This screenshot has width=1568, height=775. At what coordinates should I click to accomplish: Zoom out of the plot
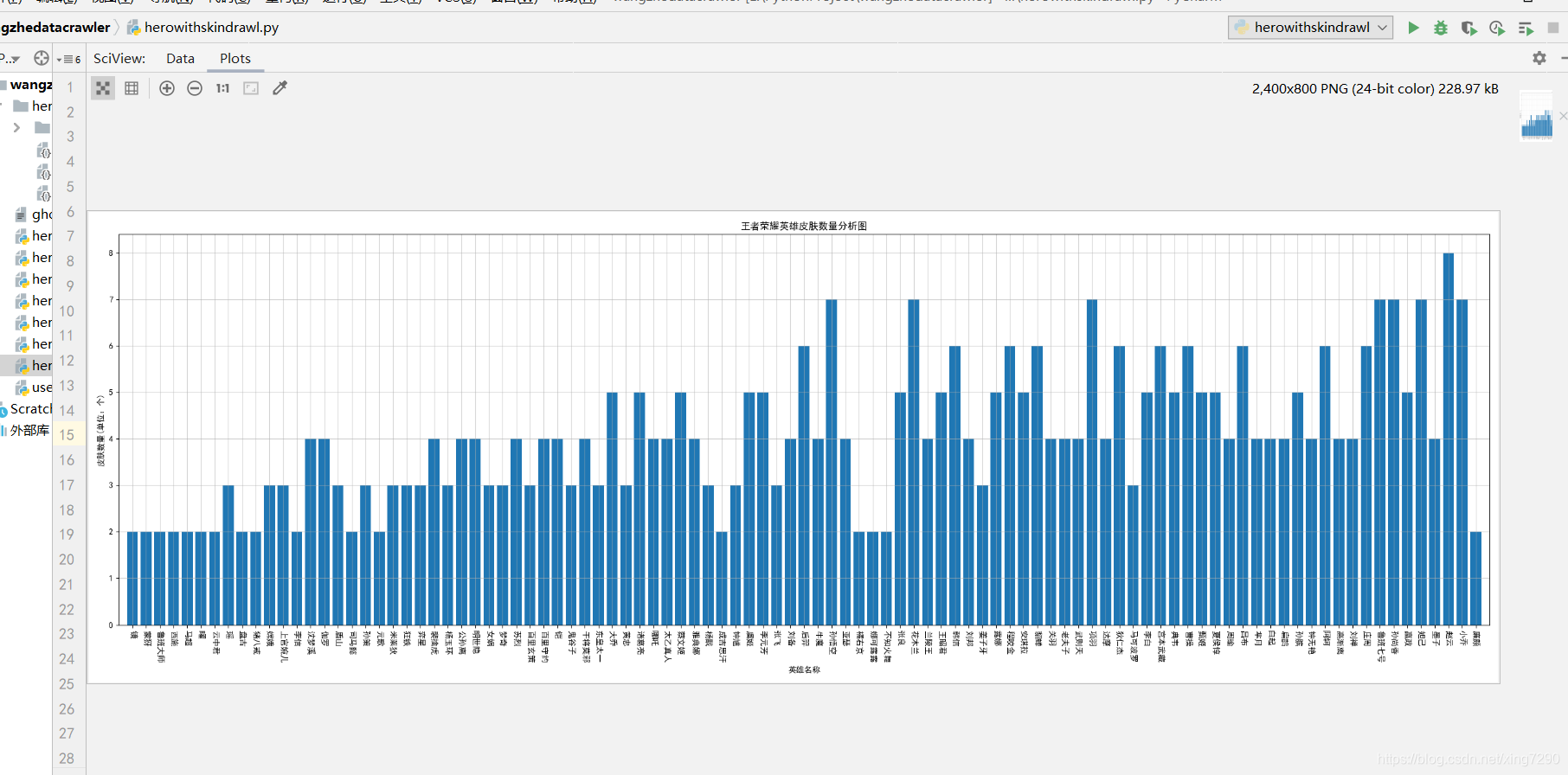[195, 88]
